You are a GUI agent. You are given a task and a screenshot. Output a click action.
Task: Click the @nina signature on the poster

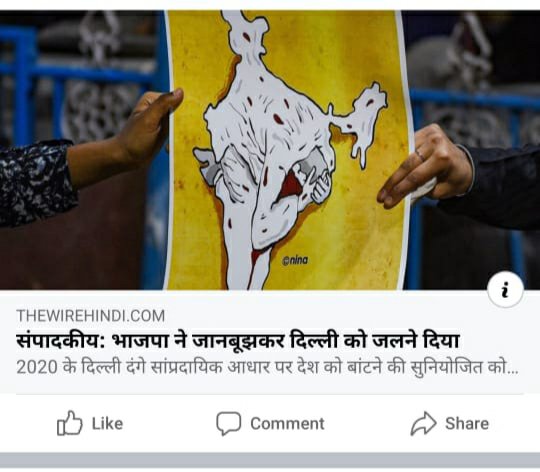click(295, 260)
